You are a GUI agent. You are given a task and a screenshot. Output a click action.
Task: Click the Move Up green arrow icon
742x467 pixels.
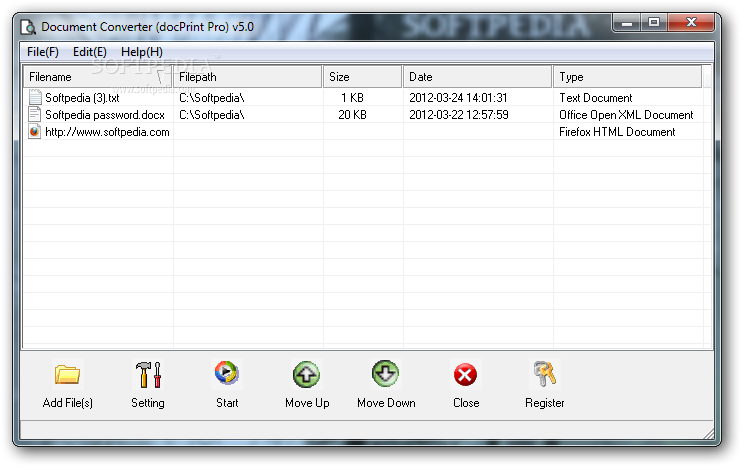click(x=307, y=374)
